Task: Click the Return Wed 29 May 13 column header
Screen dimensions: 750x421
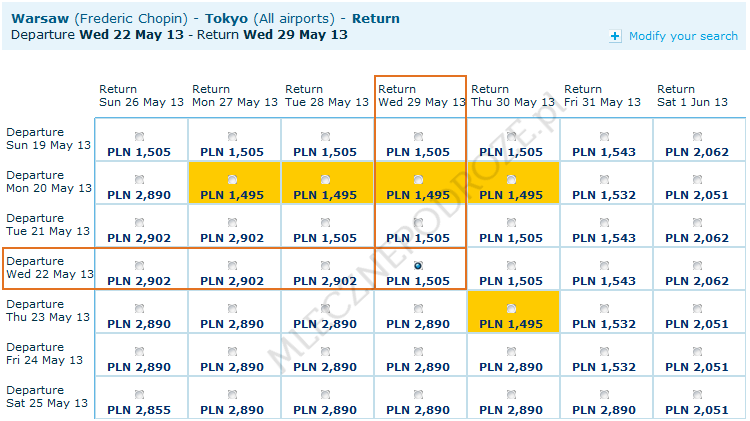Action: coord(421,95)
